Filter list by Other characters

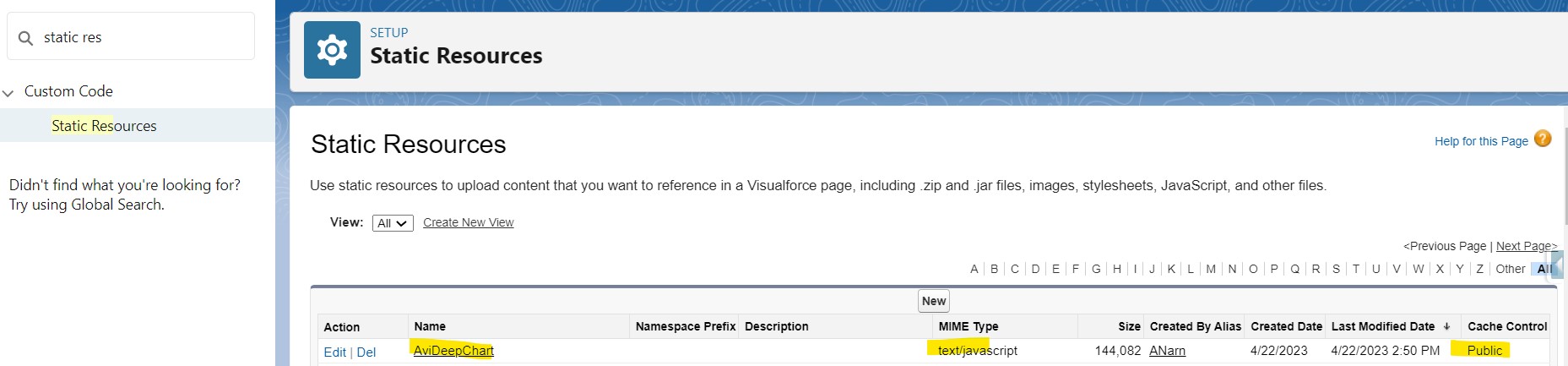[1511, 269]
